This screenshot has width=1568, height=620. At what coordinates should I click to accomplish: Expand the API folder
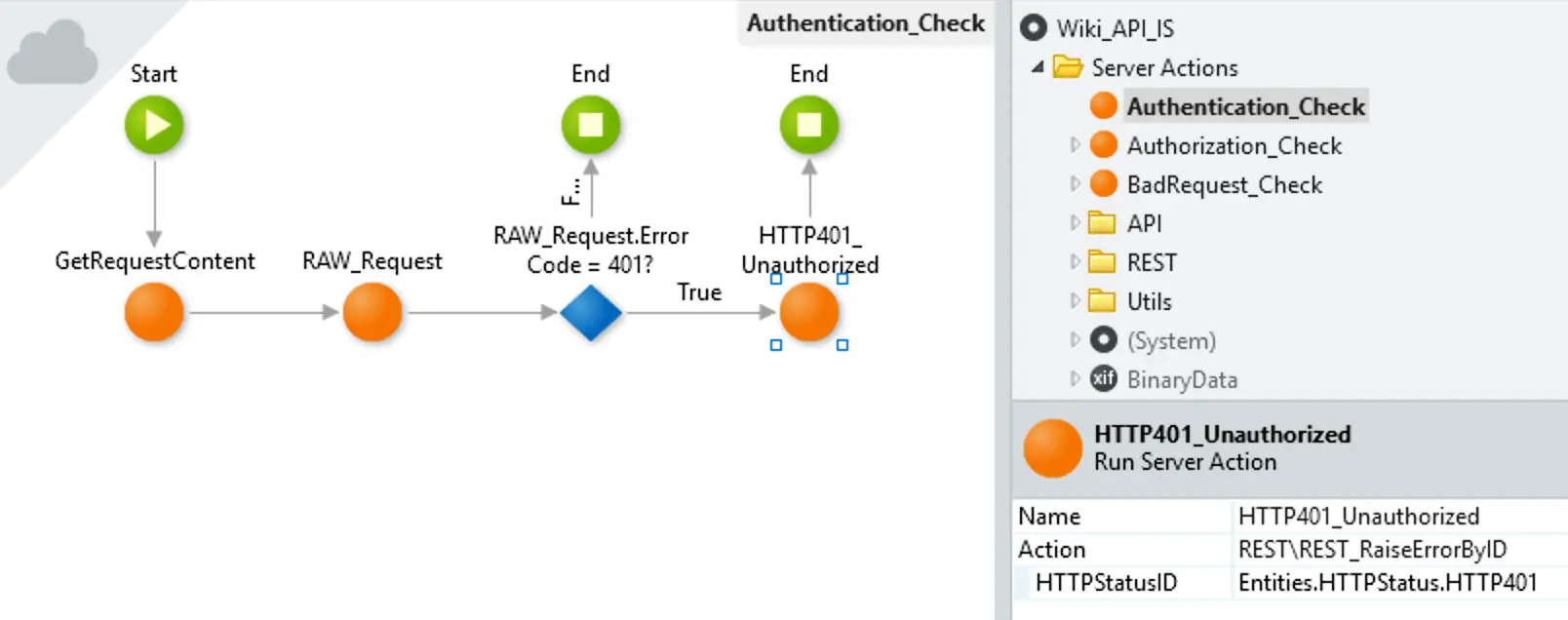1075,223
